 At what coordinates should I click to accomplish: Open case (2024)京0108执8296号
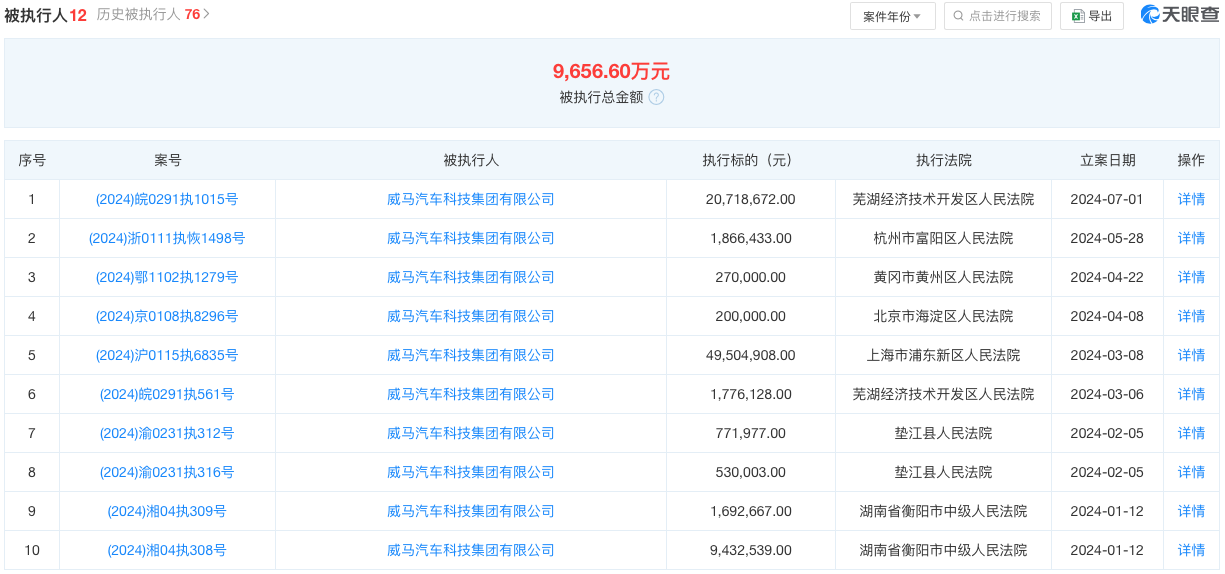(x=167, y=316)
